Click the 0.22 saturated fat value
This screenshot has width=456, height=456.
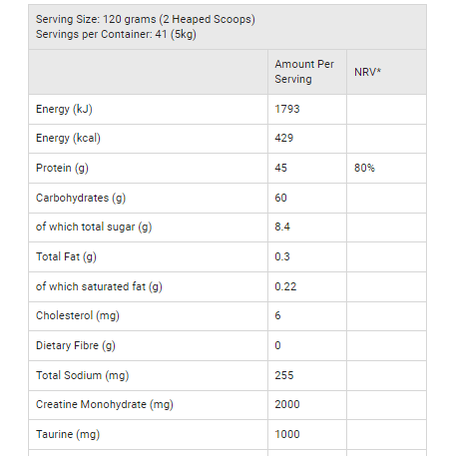[x=285, y=287]
